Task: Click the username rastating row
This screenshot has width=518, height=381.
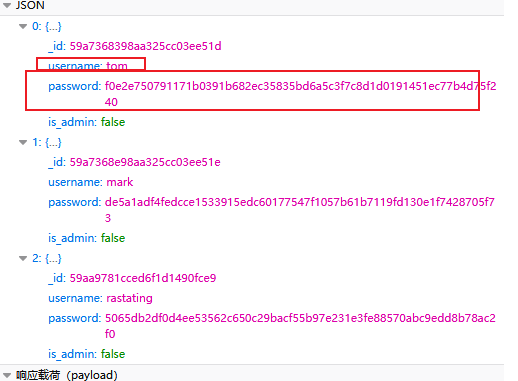Action: coord(100,298)
